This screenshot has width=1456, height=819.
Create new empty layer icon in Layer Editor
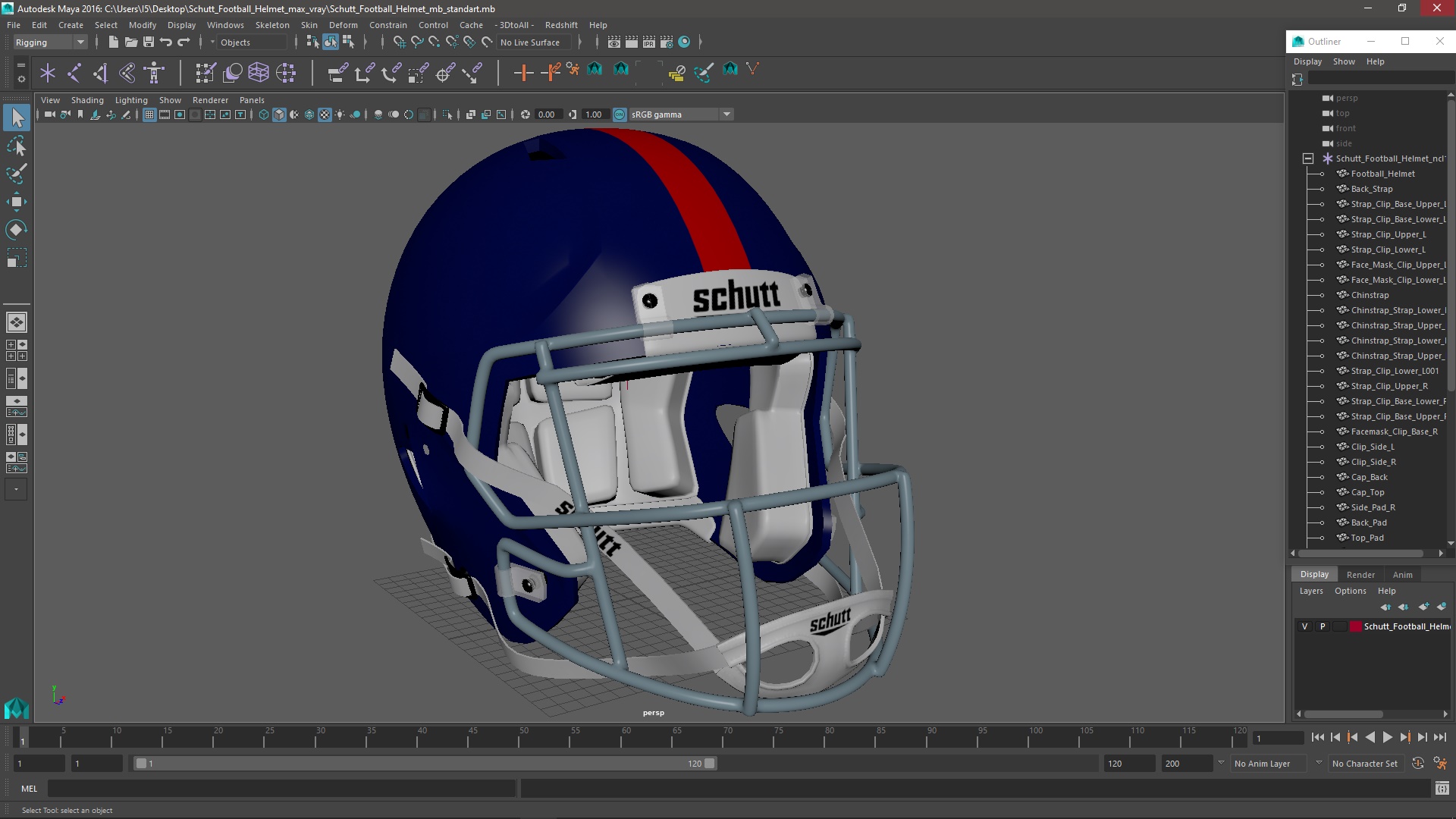(x=1423, y=607)
